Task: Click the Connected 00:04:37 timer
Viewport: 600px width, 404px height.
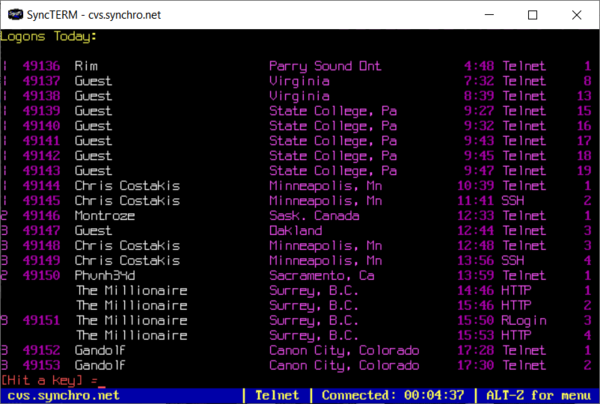Action: [x=393, y=395]
